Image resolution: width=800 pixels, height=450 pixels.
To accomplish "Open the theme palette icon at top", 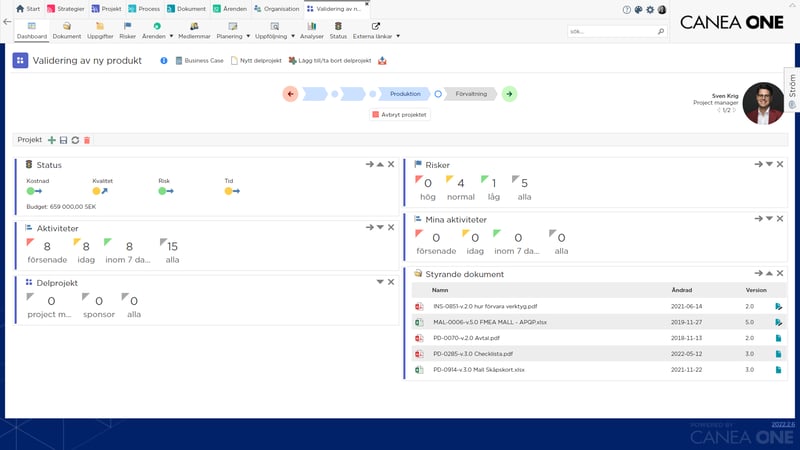I will [x=638, y=9].
